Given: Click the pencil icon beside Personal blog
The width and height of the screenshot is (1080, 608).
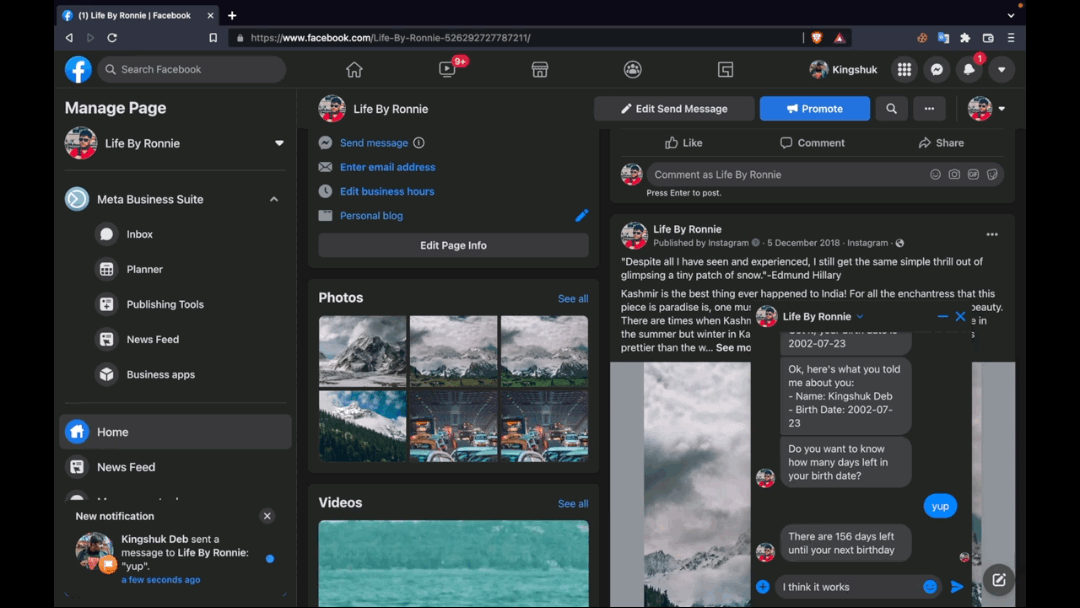Looking at the screenshot, I should (581, 216).
